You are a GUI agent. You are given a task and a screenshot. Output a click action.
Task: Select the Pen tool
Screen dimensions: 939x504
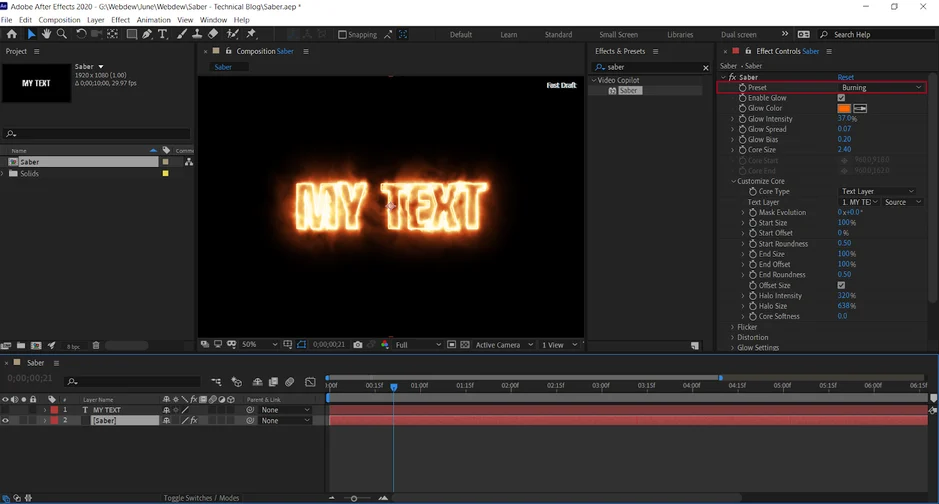click(x=147, y=34)
